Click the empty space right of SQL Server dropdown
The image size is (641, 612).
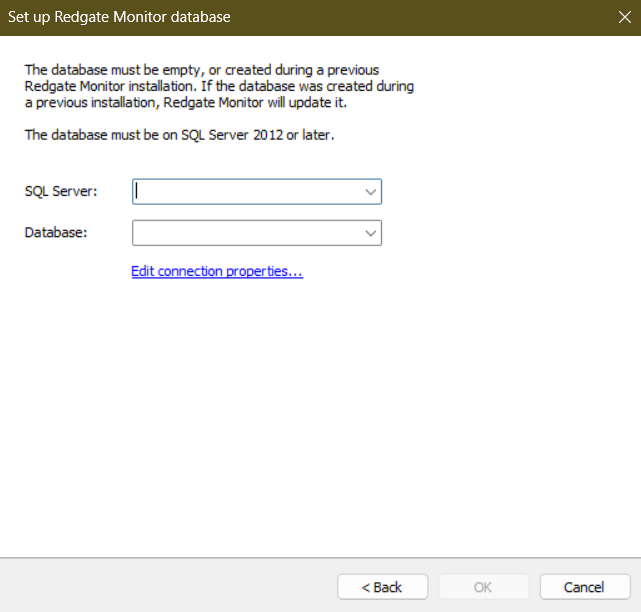(500, 191)
